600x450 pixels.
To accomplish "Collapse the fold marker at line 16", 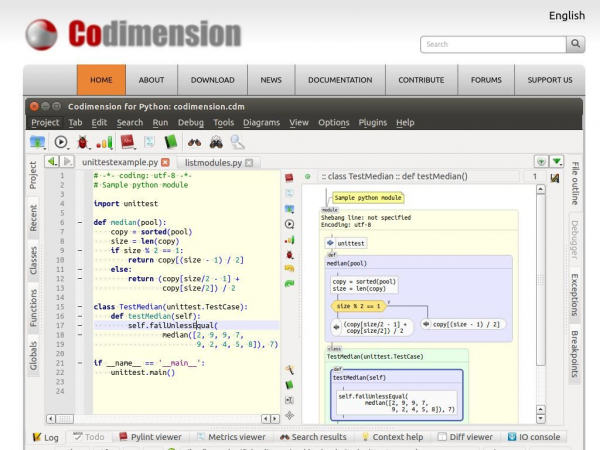I will [x=80, y=316].
